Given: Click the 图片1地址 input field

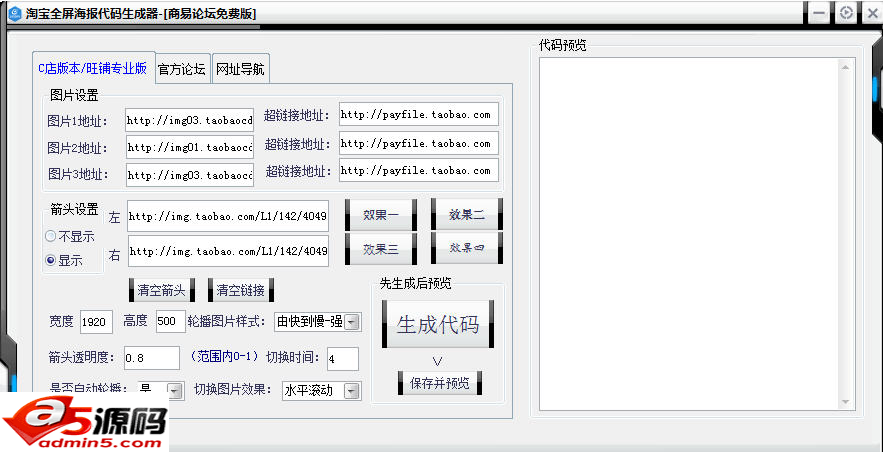Looking at the screenshot, I should [190, 120].
